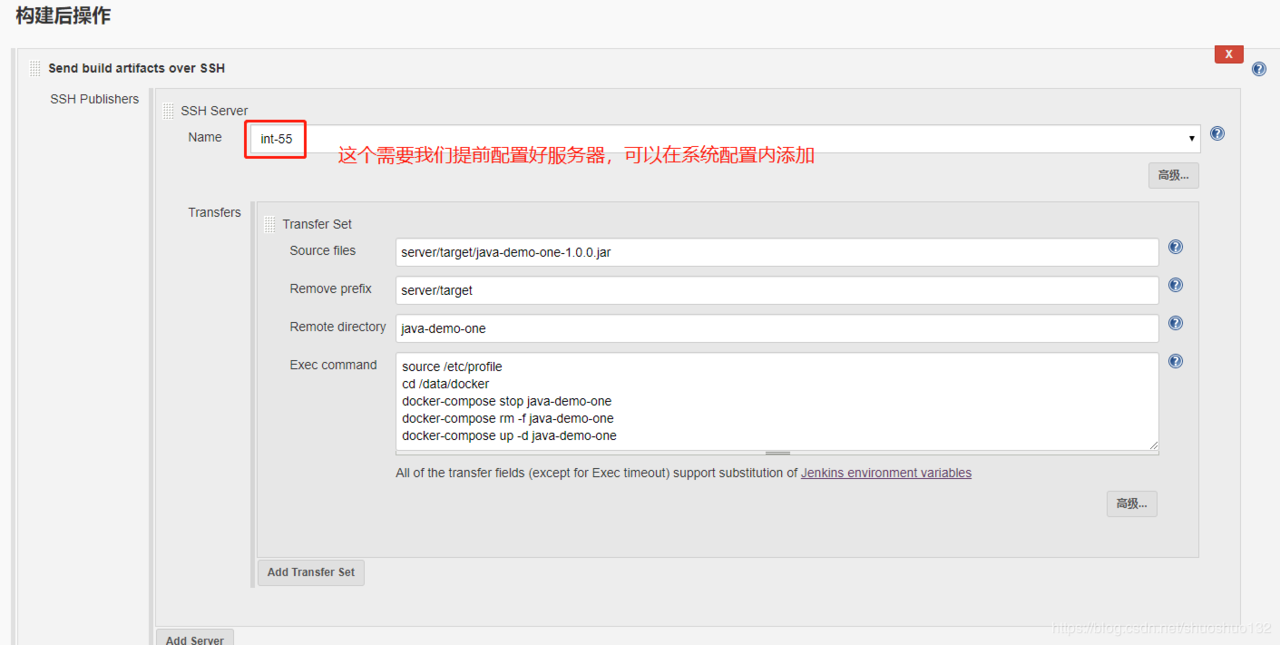Click the Add Server button
The image size is (1280, 645).
195,638
